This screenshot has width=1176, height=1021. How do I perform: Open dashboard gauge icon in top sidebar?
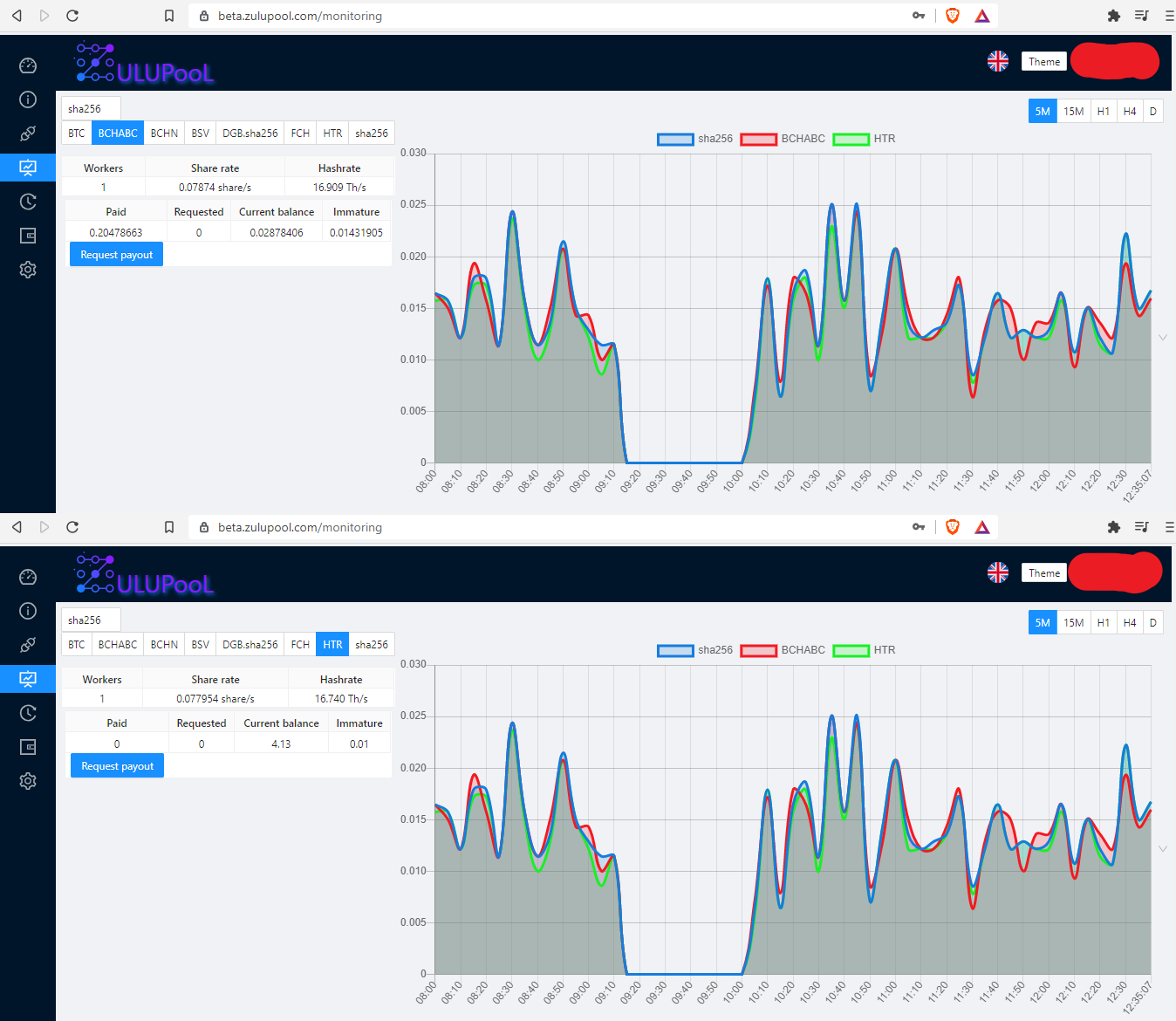[28, 65]
